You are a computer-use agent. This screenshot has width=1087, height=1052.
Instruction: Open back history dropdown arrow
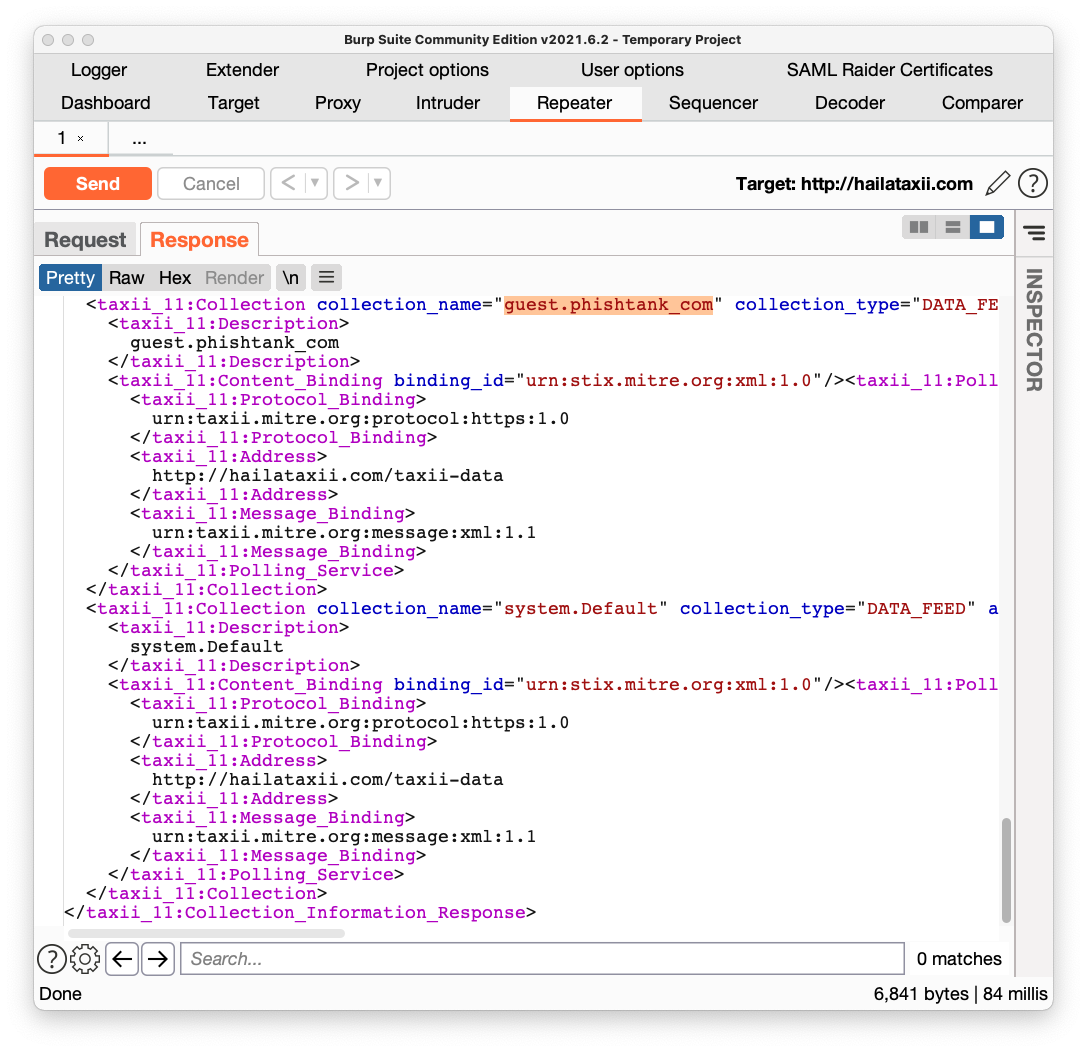pos(315,184)
